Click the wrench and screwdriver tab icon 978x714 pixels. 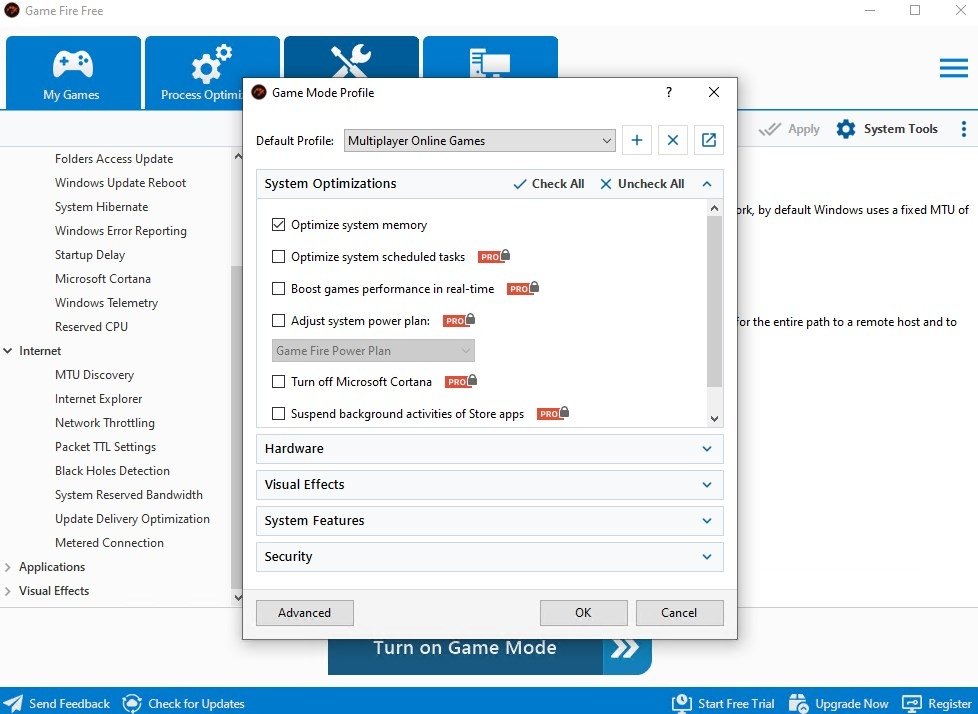tap(351, 61)
